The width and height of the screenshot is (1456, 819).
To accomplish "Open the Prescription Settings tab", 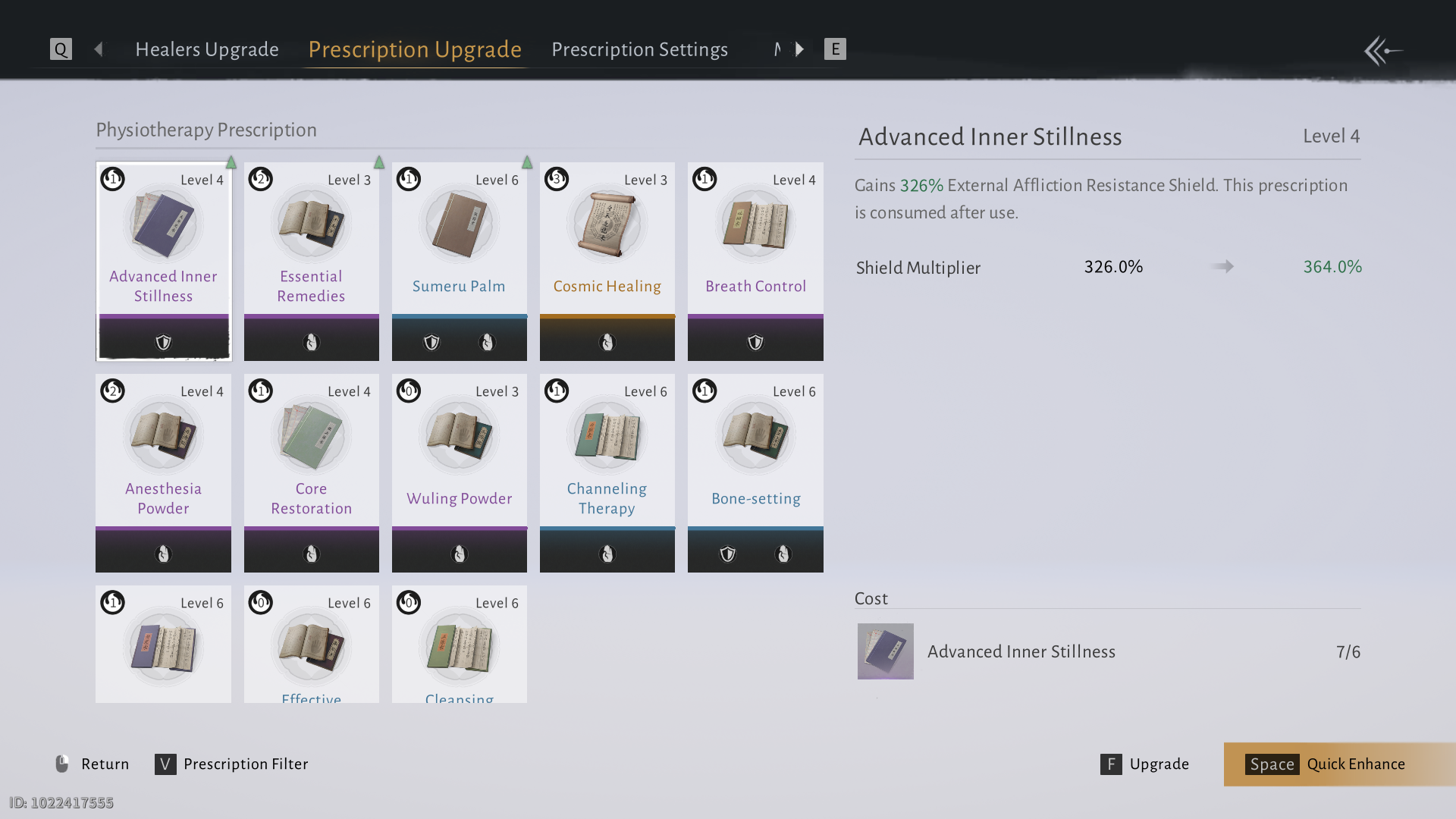I will pyautogui.click(x=639, y=49).
